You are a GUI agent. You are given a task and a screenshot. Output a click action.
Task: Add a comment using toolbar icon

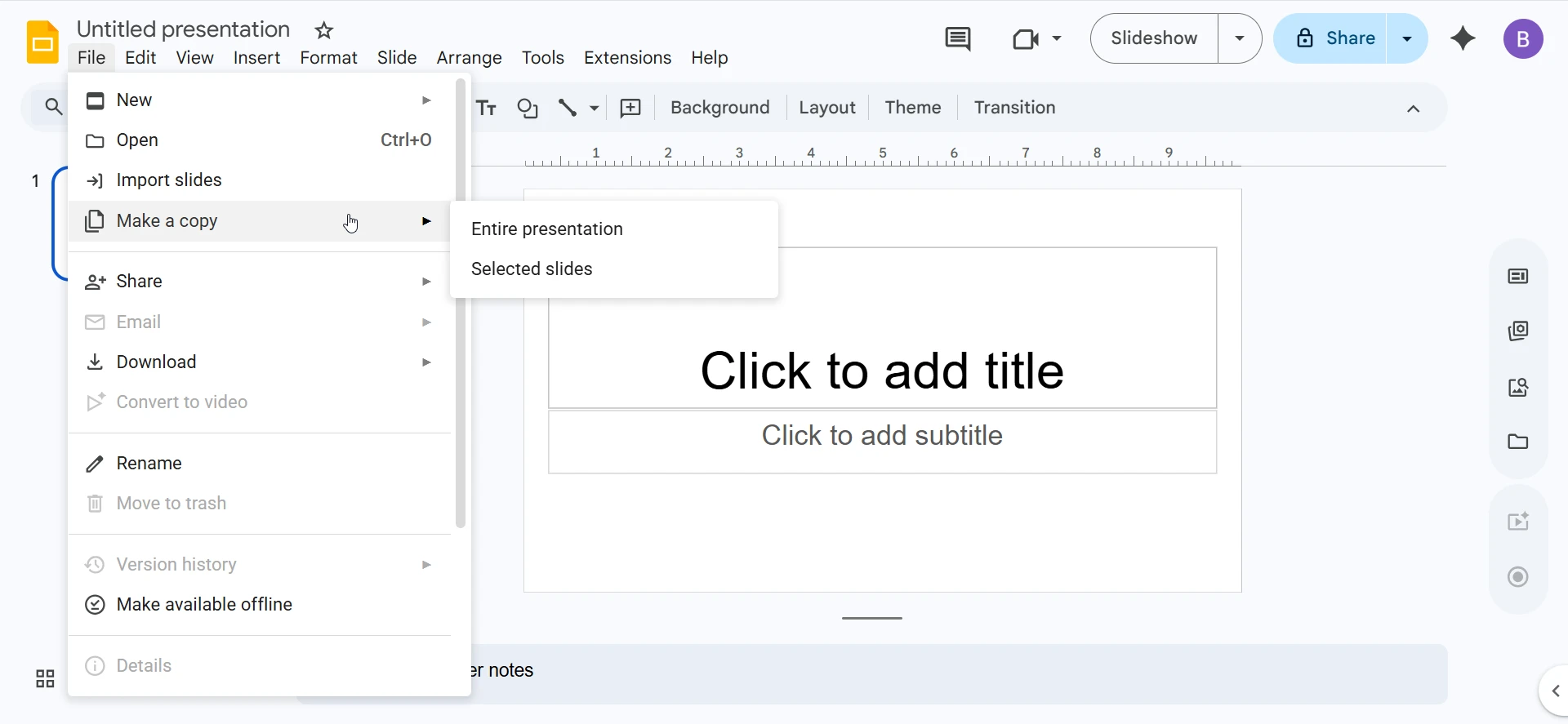tap(630, 108)
